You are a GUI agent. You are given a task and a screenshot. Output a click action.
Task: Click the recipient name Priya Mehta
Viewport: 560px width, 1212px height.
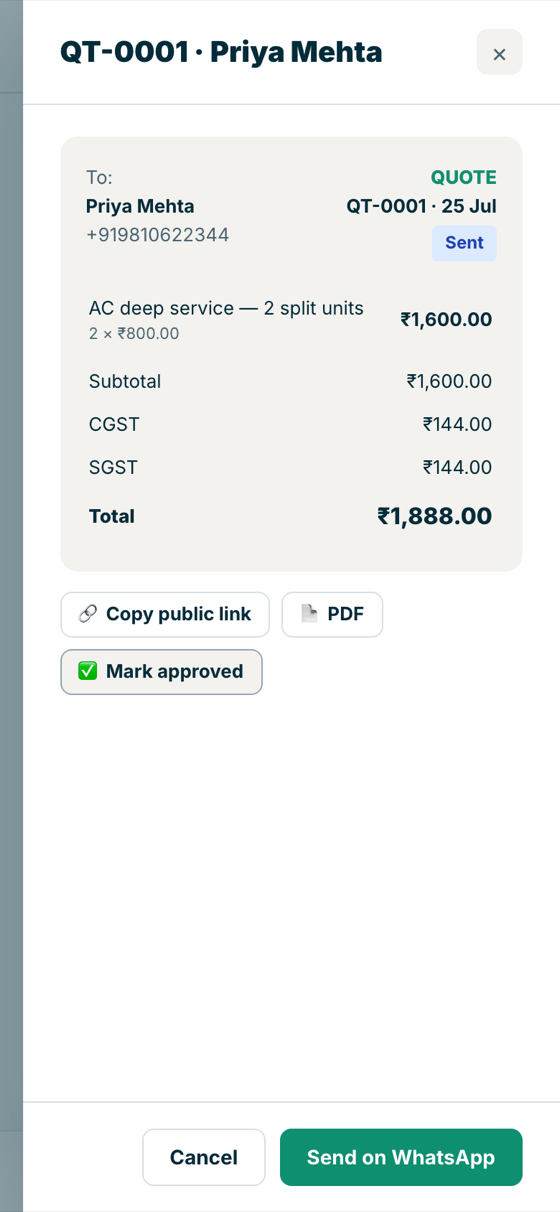coord(140,206)
